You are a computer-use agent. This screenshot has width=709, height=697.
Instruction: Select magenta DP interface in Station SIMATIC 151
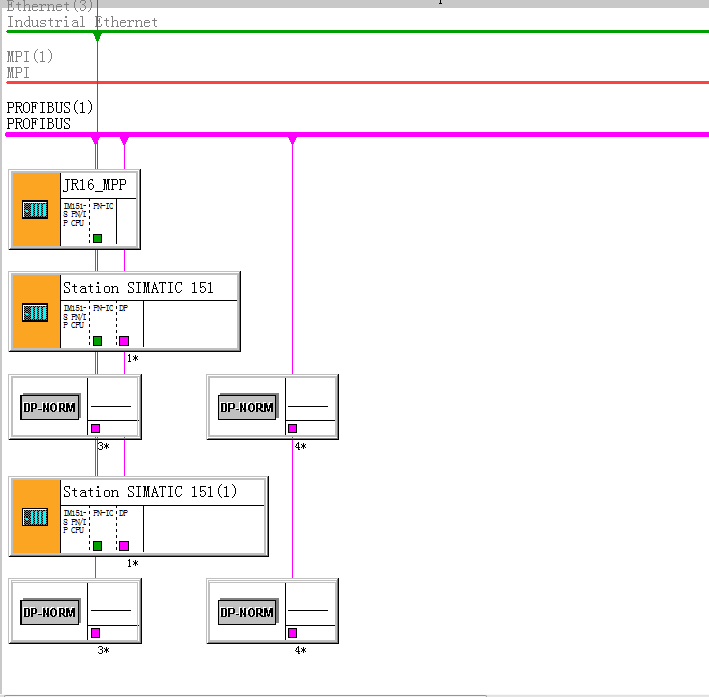pyautogui.click(x=124, y=341)
